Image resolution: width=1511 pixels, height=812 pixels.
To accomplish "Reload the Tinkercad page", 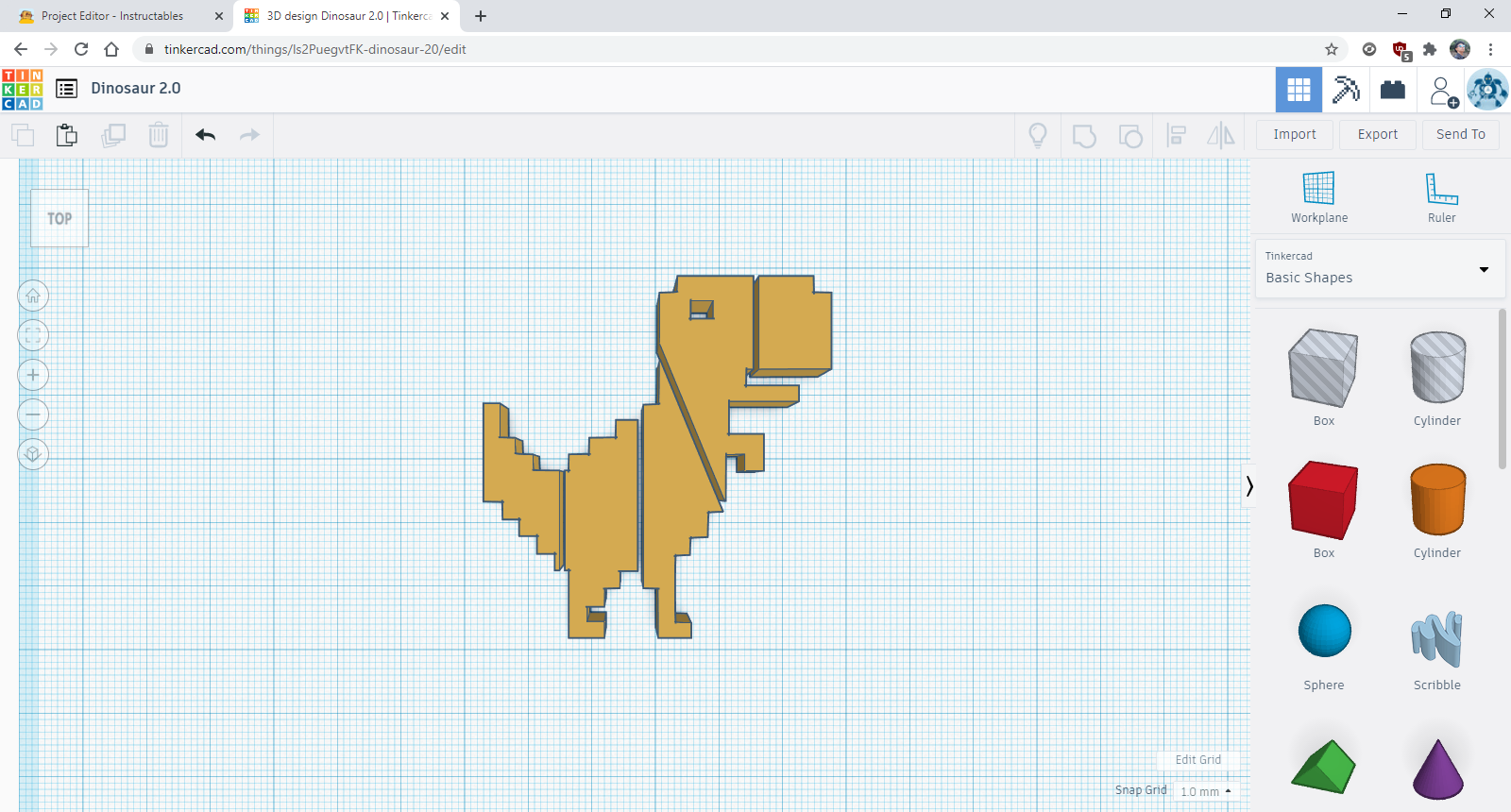I will (81, 49).
